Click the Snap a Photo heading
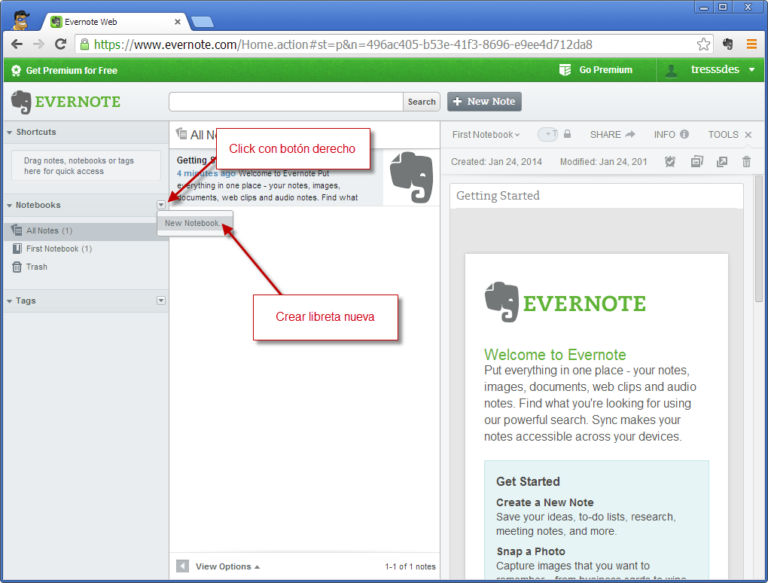This screenshot has height=583, width=768. tap(530, 552)
